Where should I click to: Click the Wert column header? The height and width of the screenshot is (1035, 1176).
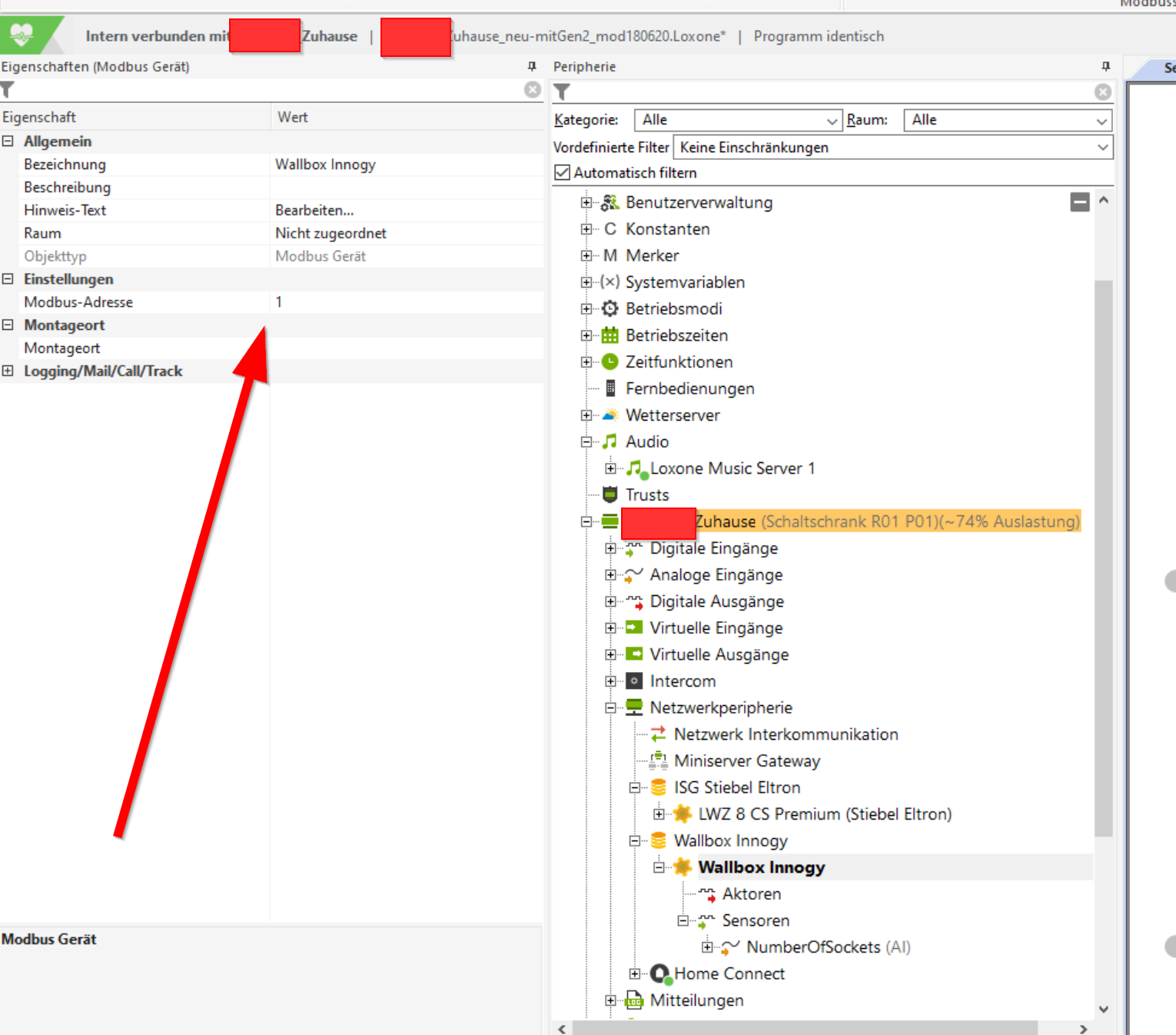(x=293, y=117)
